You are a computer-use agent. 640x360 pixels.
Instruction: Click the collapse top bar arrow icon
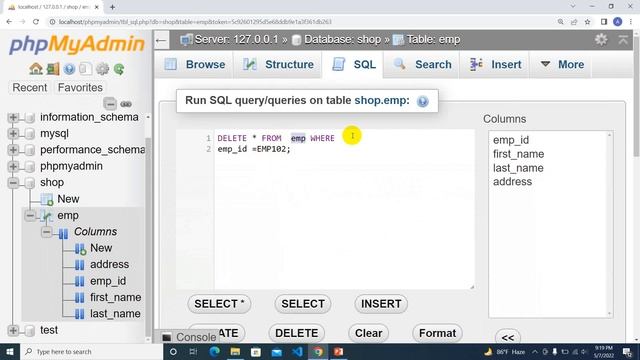(x=623, y=40)
